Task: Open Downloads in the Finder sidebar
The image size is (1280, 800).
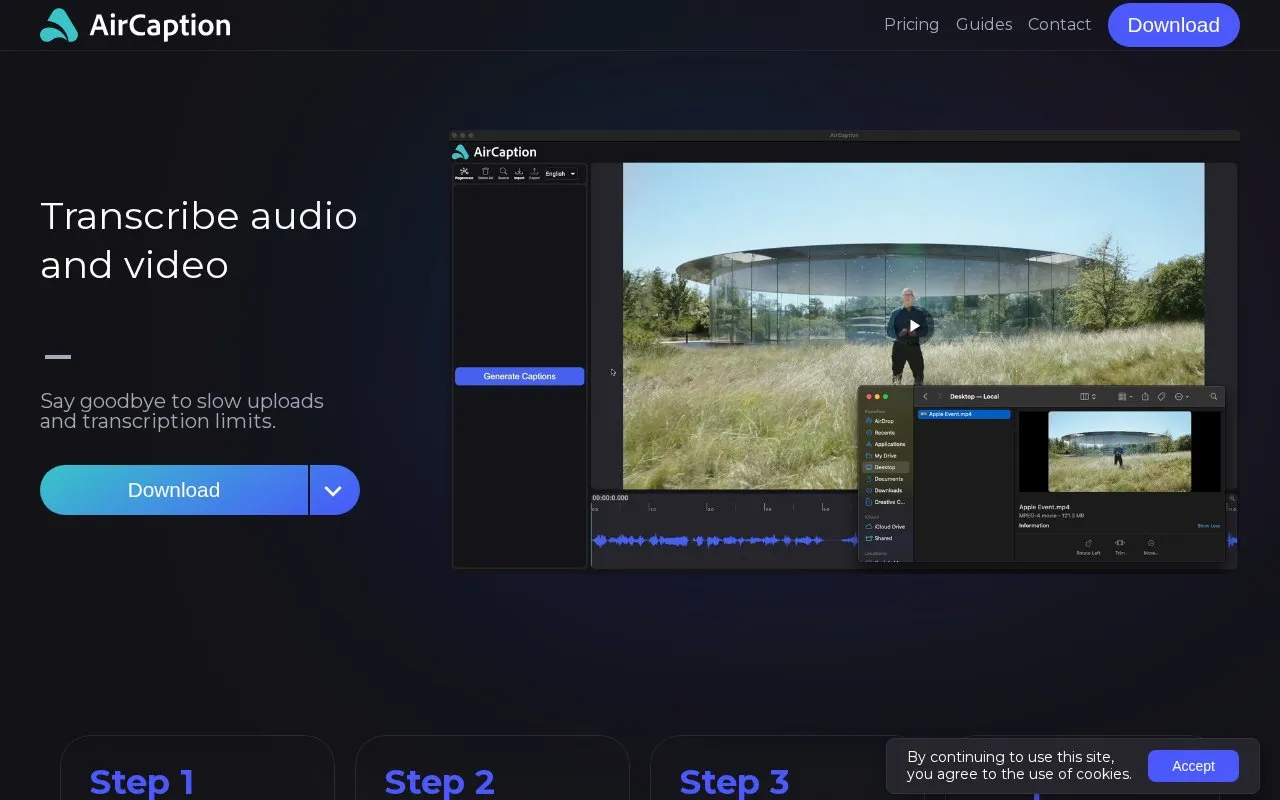Action: [x=886, y=490]
